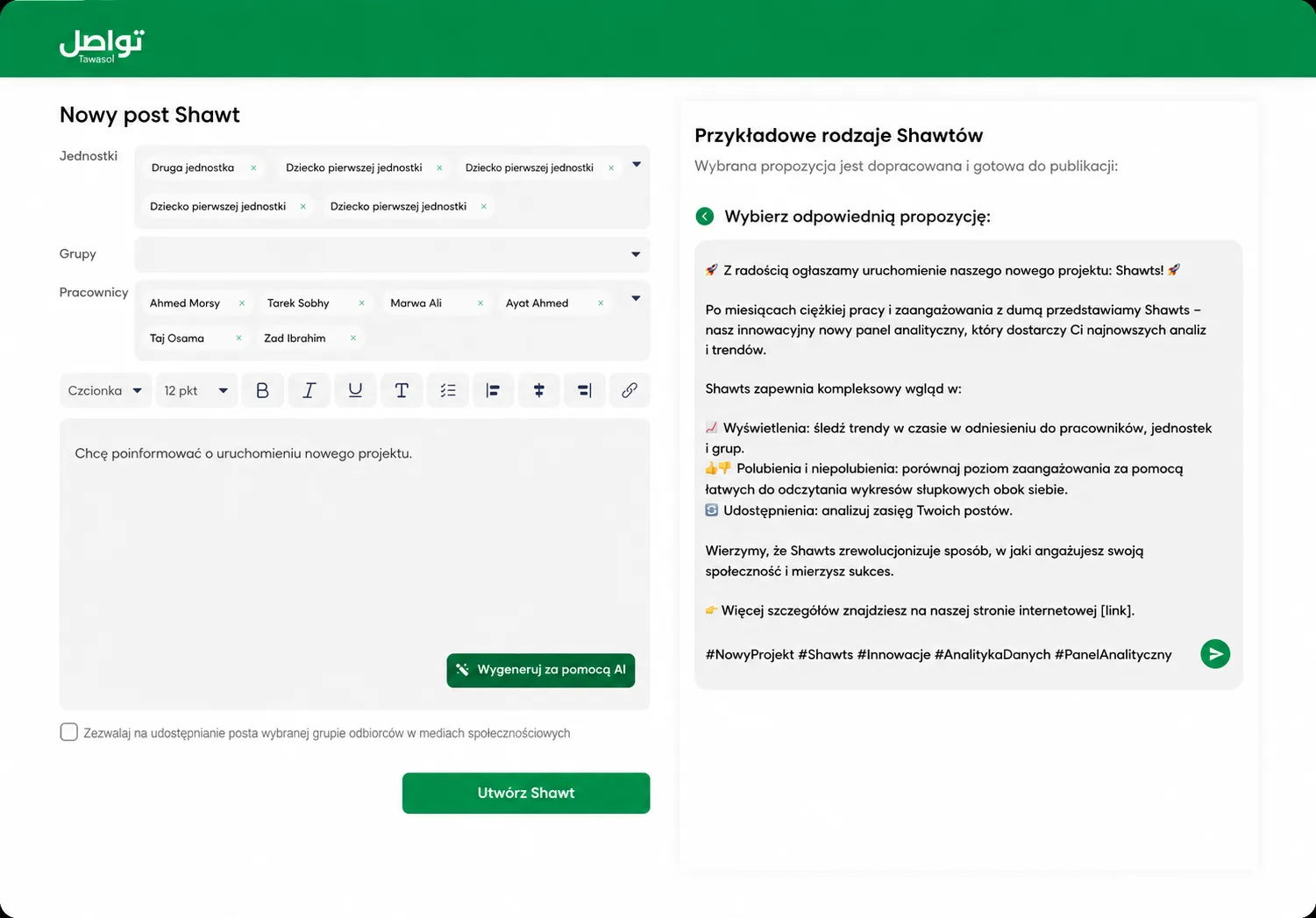Go back using the green arrow beside 'Wybierz odpowiednią propozycję'
Viewport: 1316px width, 918px height.
coord(704,217)
